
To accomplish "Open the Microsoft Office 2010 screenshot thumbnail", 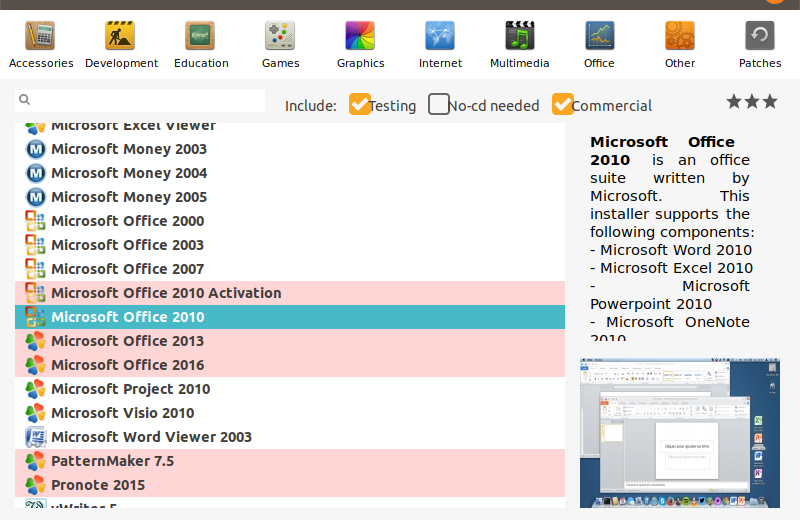I will point(679,432).
